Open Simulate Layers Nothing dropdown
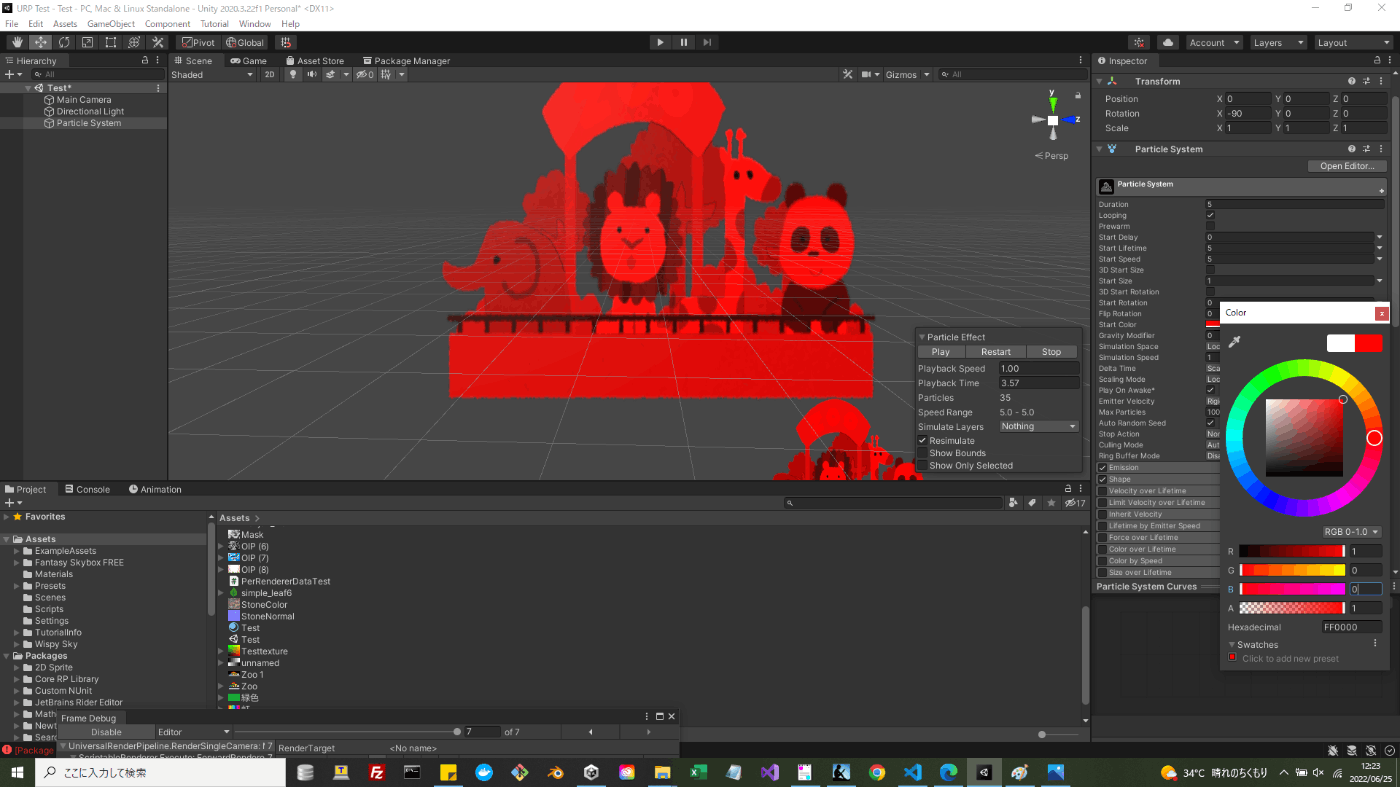The height and width of the screenshot is (787, 1400). [1039, 426]
